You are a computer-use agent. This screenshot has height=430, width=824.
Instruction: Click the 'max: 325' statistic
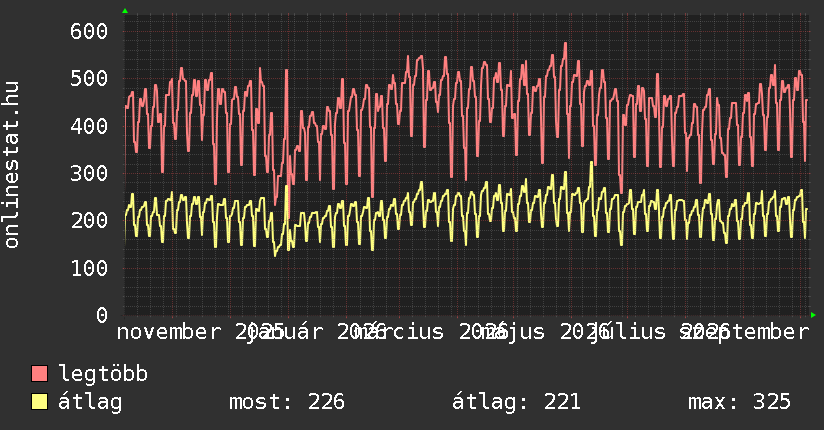point(739,402)
